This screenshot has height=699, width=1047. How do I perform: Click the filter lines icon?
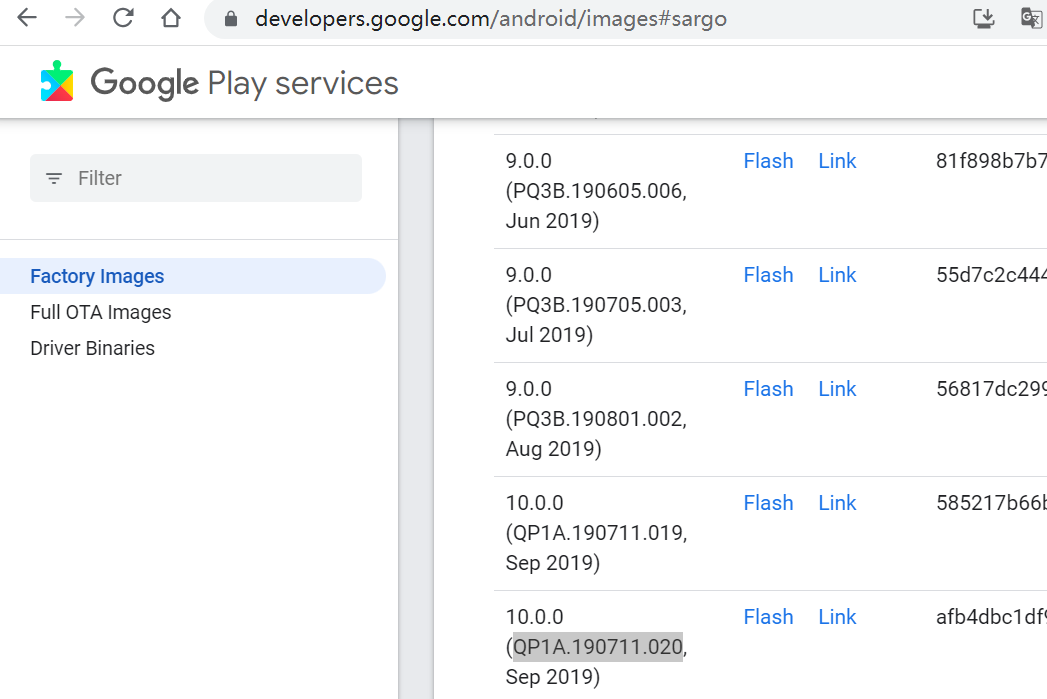(54, 178)
